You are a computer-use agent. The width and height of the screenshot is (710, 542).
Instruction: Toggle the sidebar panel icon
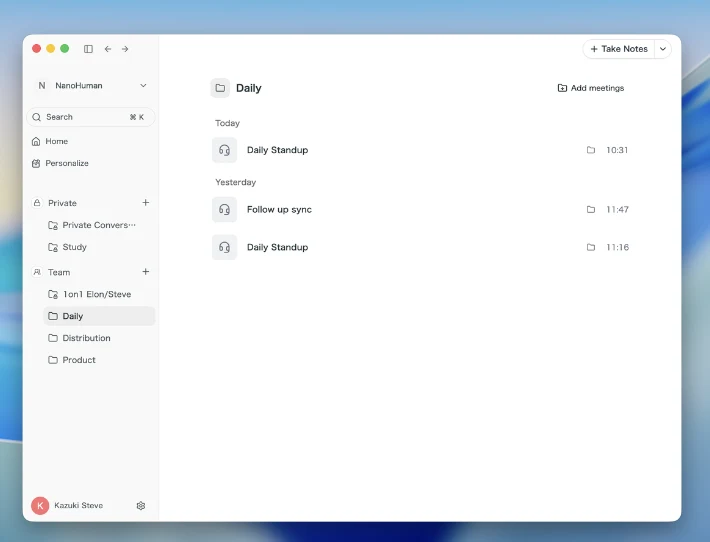88,49
